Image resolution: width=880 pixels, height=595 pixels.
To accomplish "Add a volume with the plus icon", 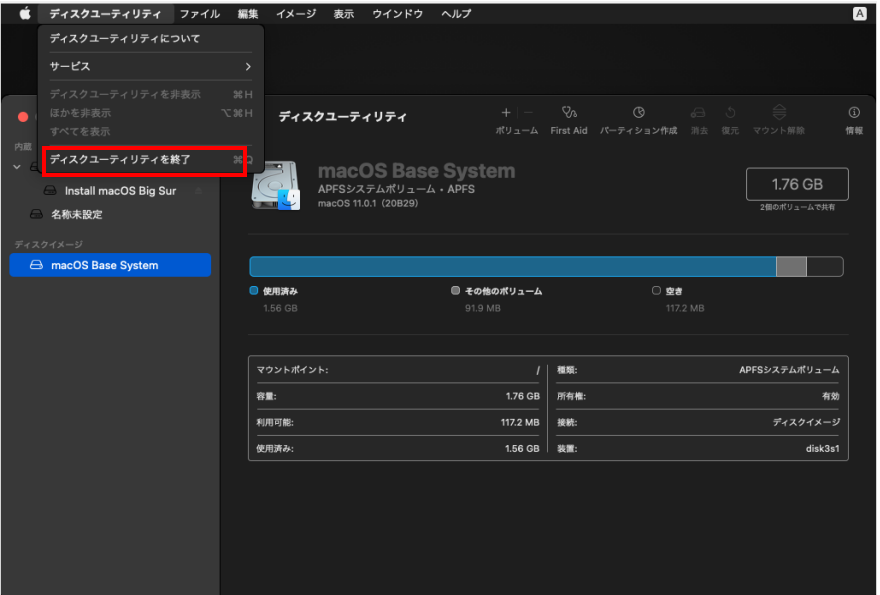I will 506,112.
